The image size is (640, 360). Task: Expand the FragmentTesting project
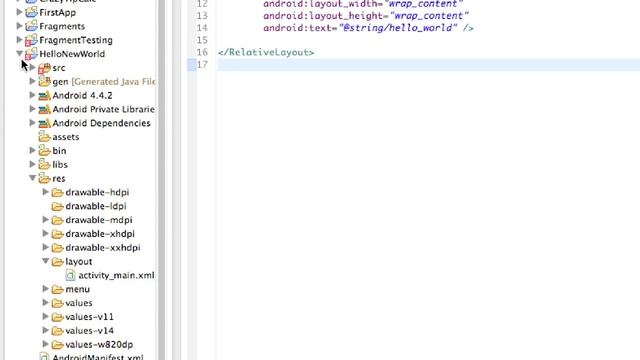click(19, 40)
